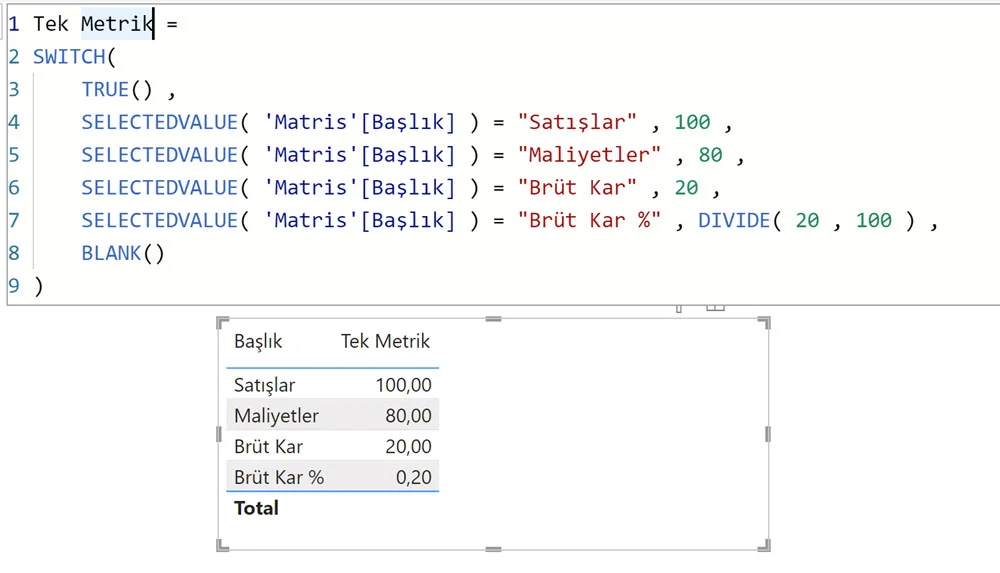Viewport: 1000px width, 573px height.
Task: Click the 80,00 value cell
Action: 408,416
